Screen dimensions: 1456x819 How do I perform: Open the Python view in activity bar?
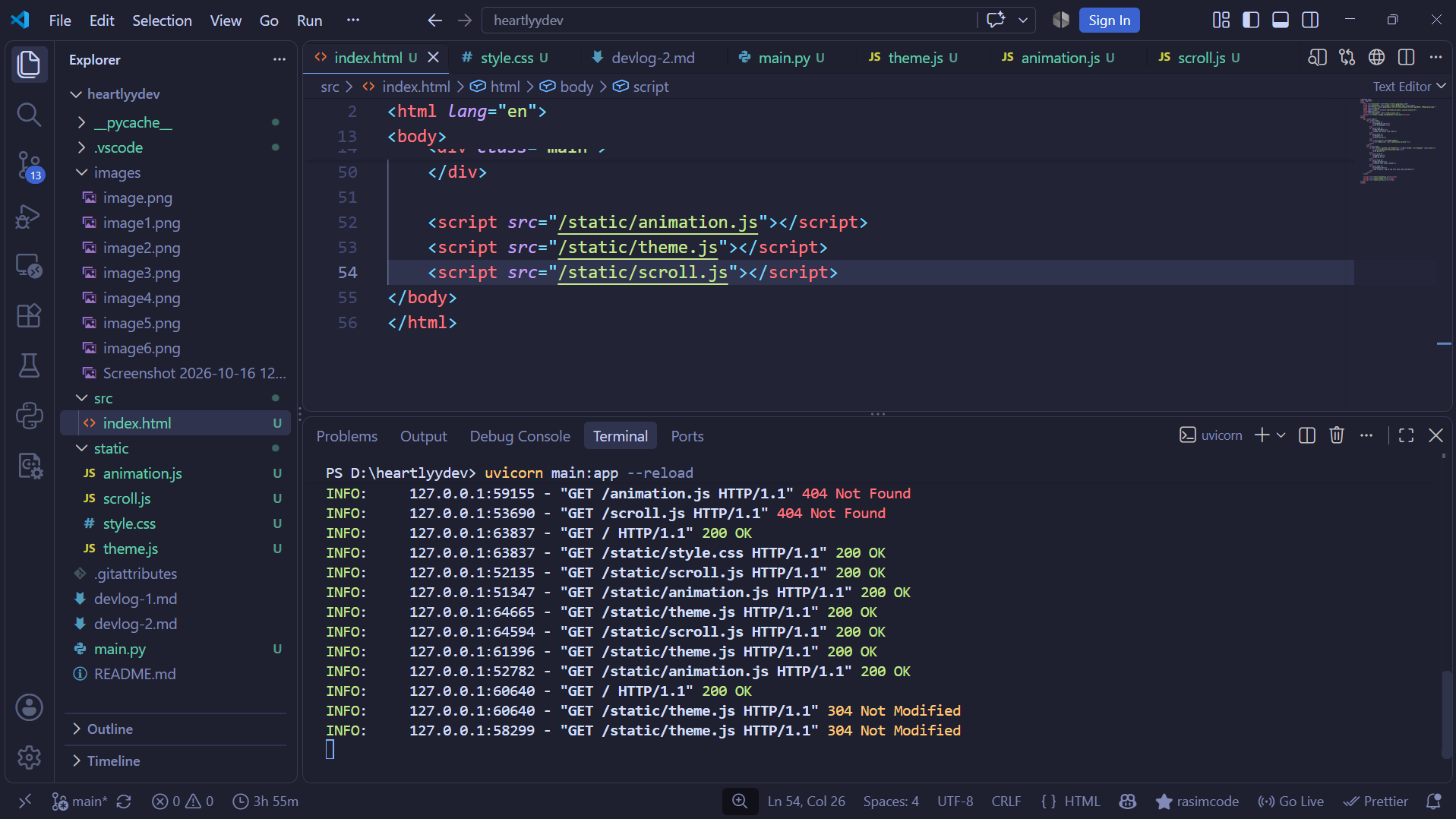point(29,416)
